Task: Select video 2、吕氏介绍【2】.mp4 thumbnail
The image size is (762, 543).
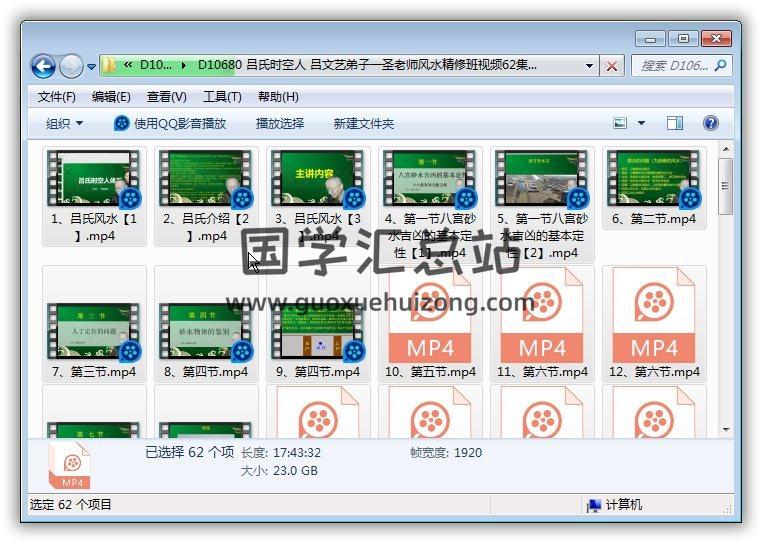Action: 206,178
